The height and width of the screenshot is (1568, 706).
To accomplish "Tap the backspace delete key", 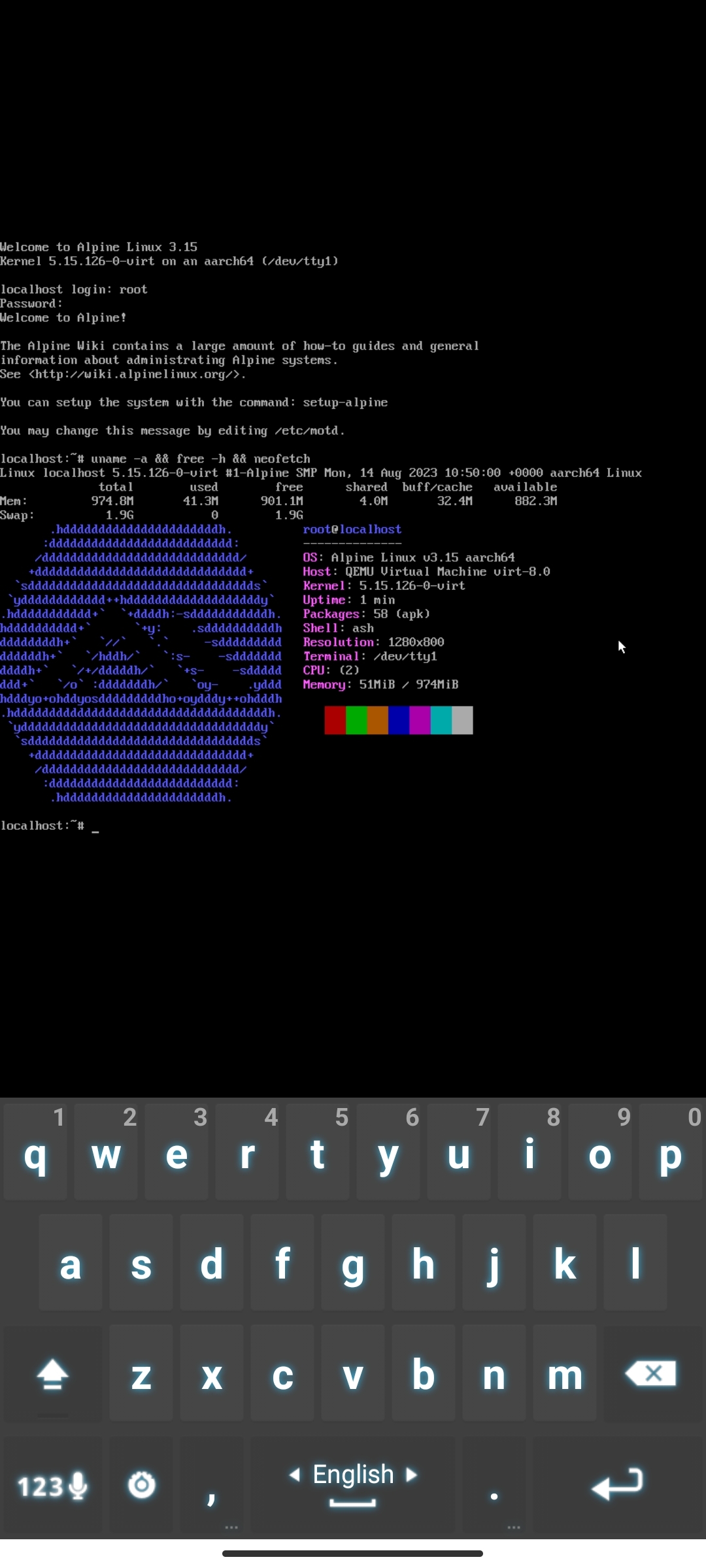I will [650, 1373].
